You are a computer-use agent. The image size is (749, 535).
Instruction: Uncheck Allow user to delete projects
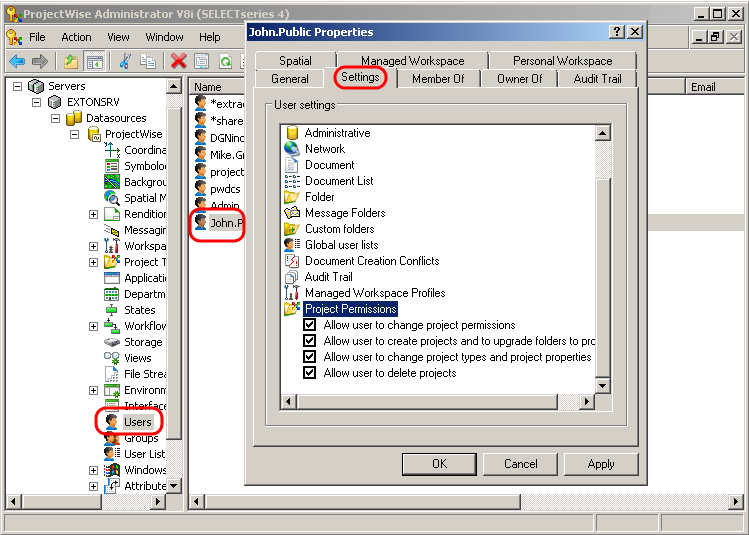coord(310,373)
